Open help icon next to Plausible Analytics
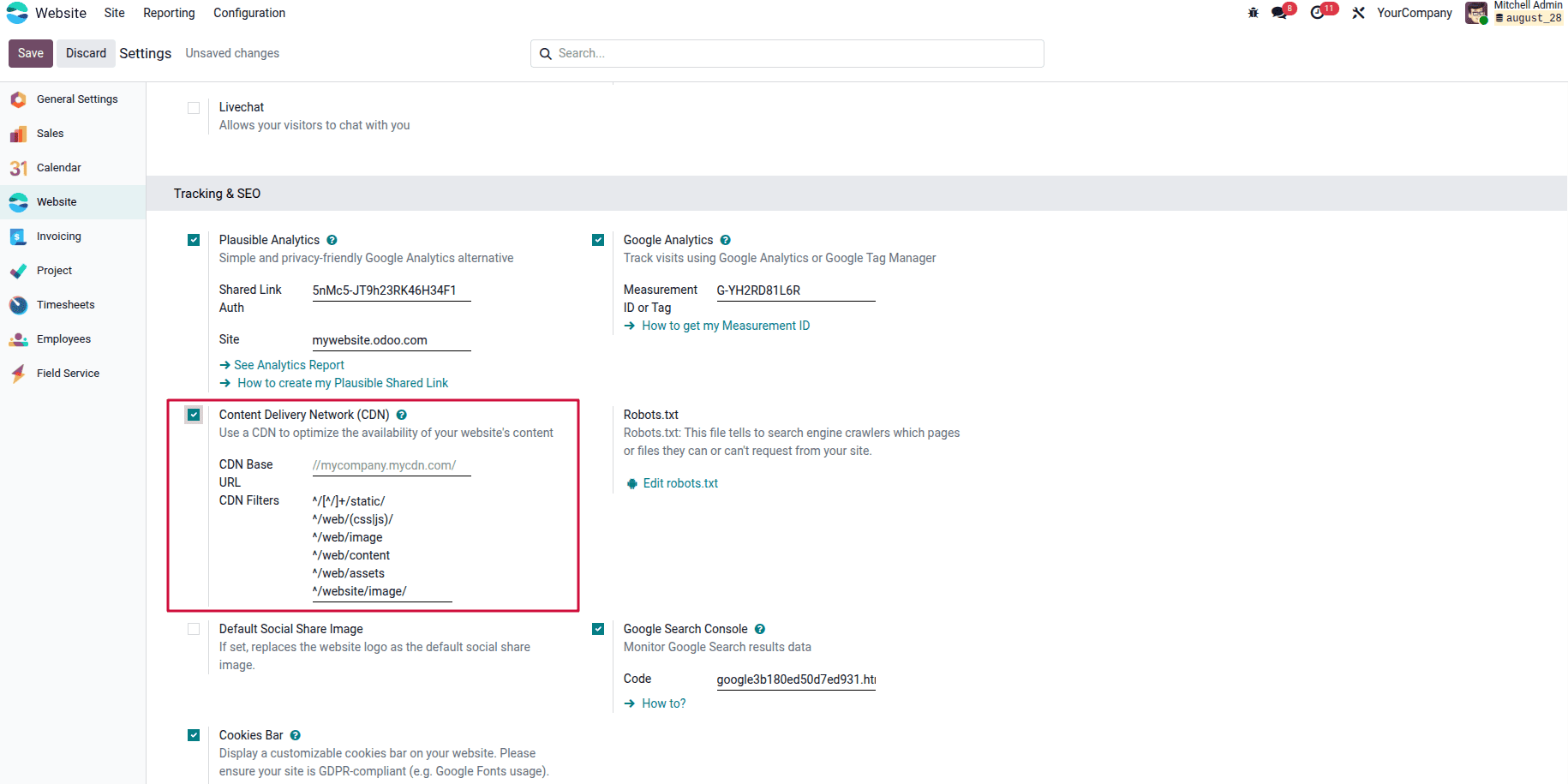Screen dimensions: 1568x784 pyautogui.click(x=332, y=240)
